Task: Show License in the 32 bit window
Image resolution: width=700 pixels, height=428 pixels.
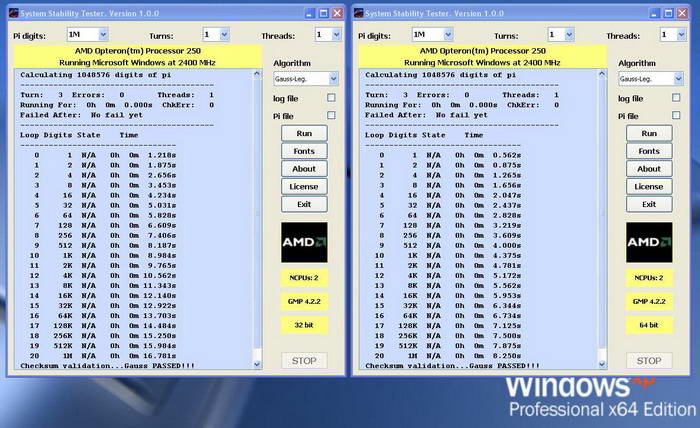Action: coord(304,187)
